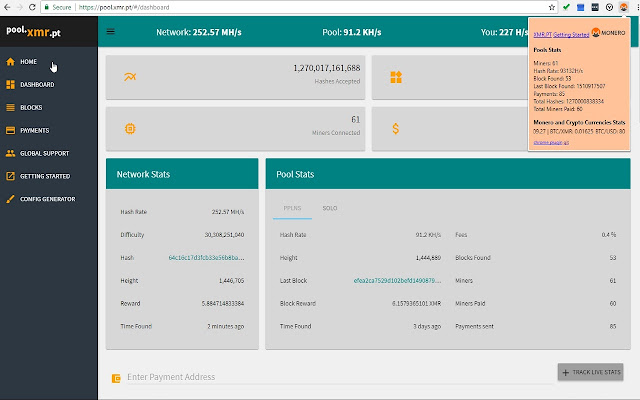640x400 pixels.
Task: Open the Home sidebar item
Action: click(x=28, y=62)
